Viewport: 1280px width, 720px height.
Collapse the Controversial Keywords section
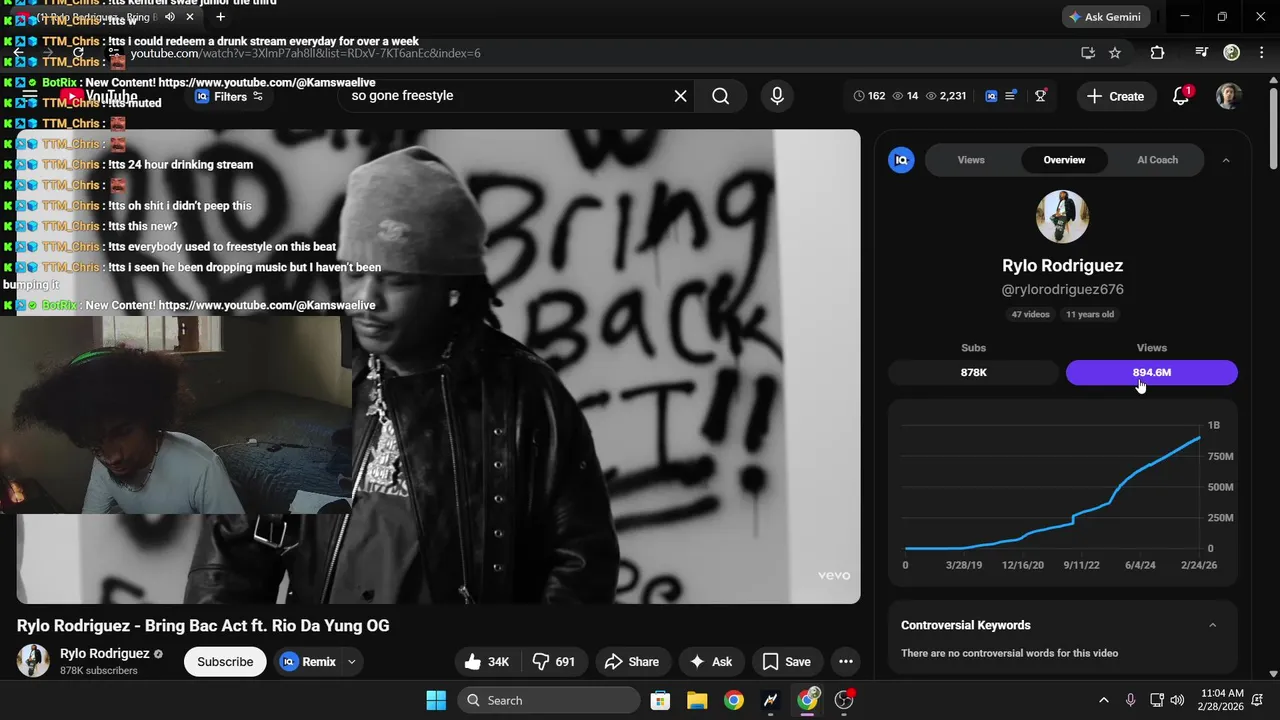coord(1212,625)
